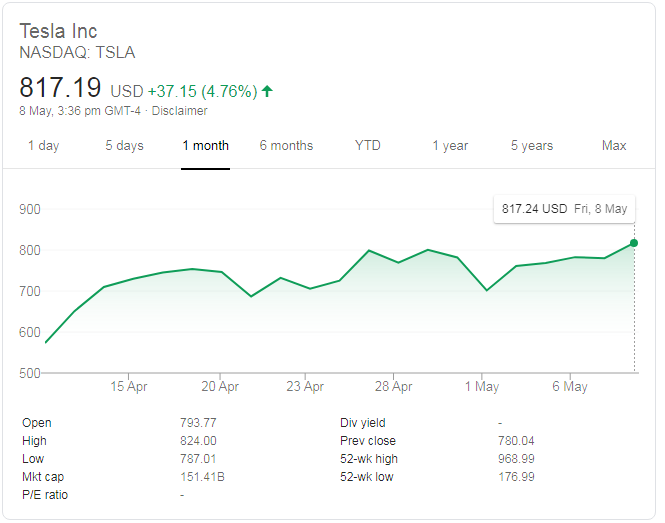665x523 pixels.
Task: Click the 817.24 USD price tooltip
Action: point(564,209)
